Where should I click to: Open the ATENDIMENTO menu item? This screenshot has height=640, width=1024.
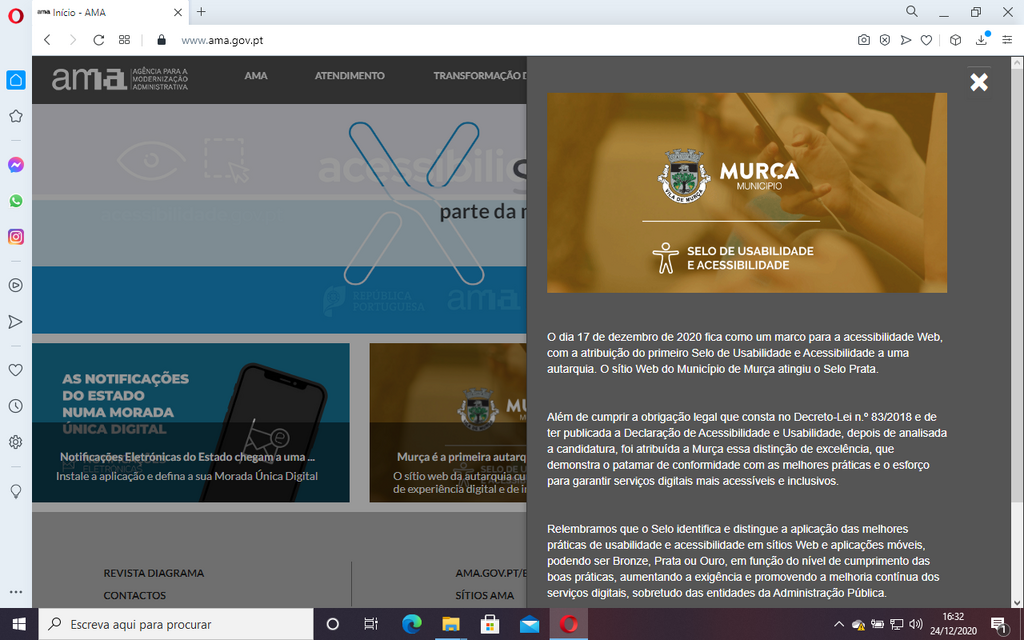pyautogui.click(x=349, y=76)
